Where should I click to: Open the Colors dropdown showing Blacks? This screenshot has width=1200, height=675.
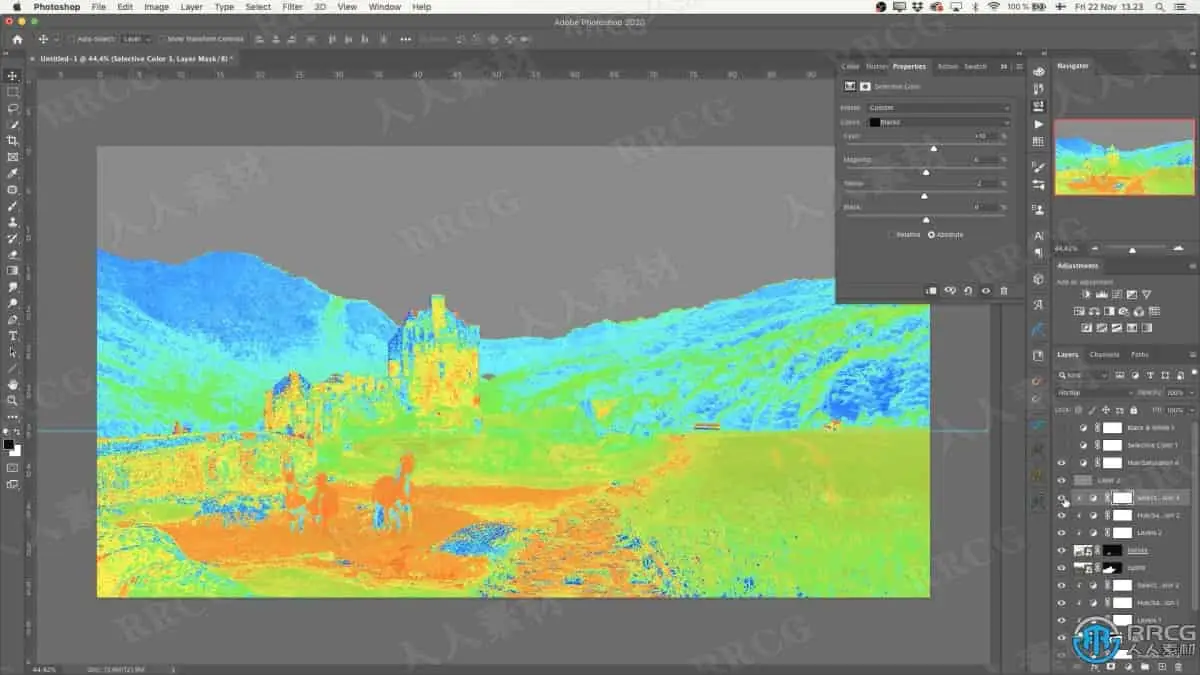(x=937, y=122)
